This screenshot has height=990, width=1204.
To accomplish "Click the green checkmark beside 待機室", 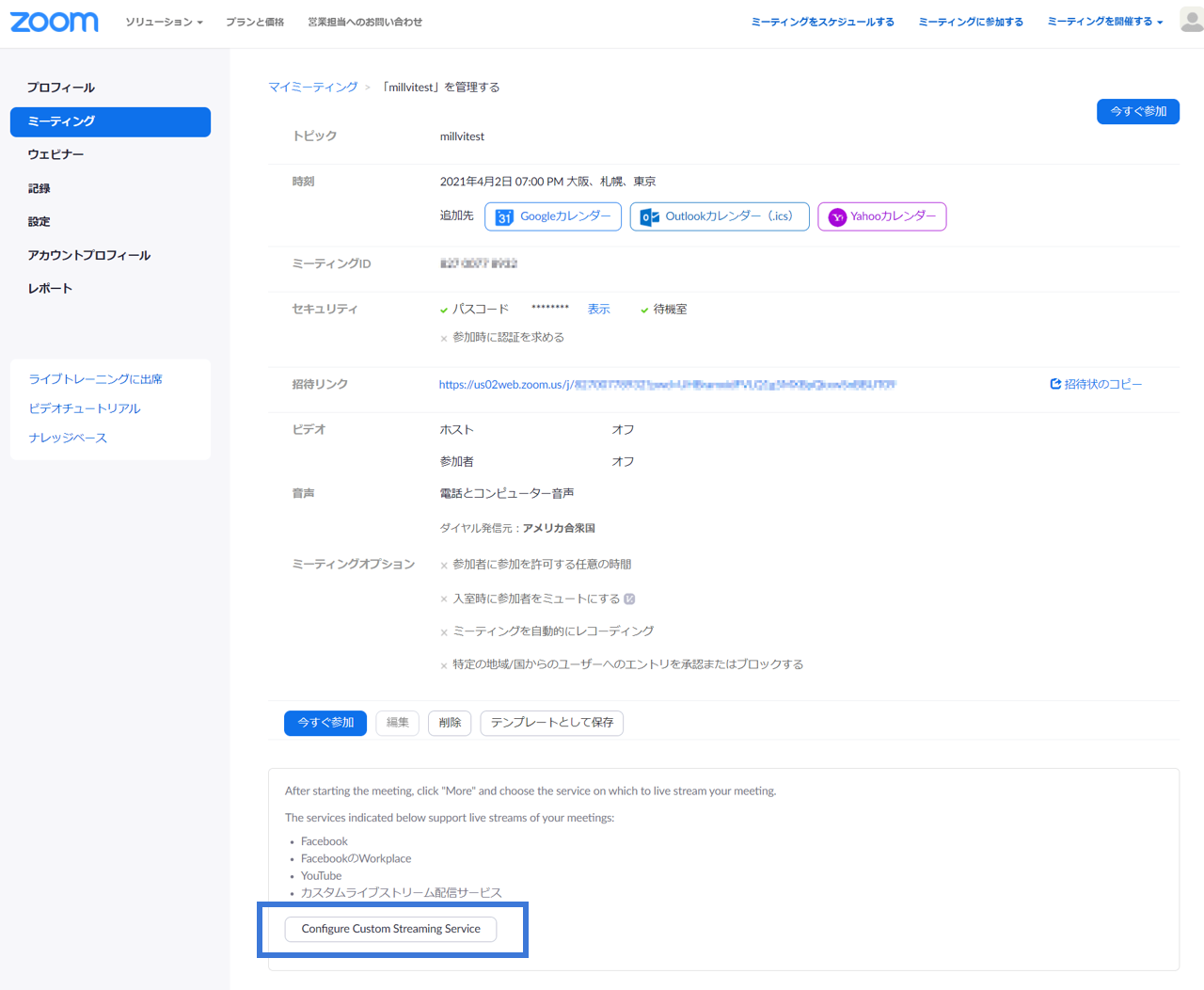I will (644, 308).
